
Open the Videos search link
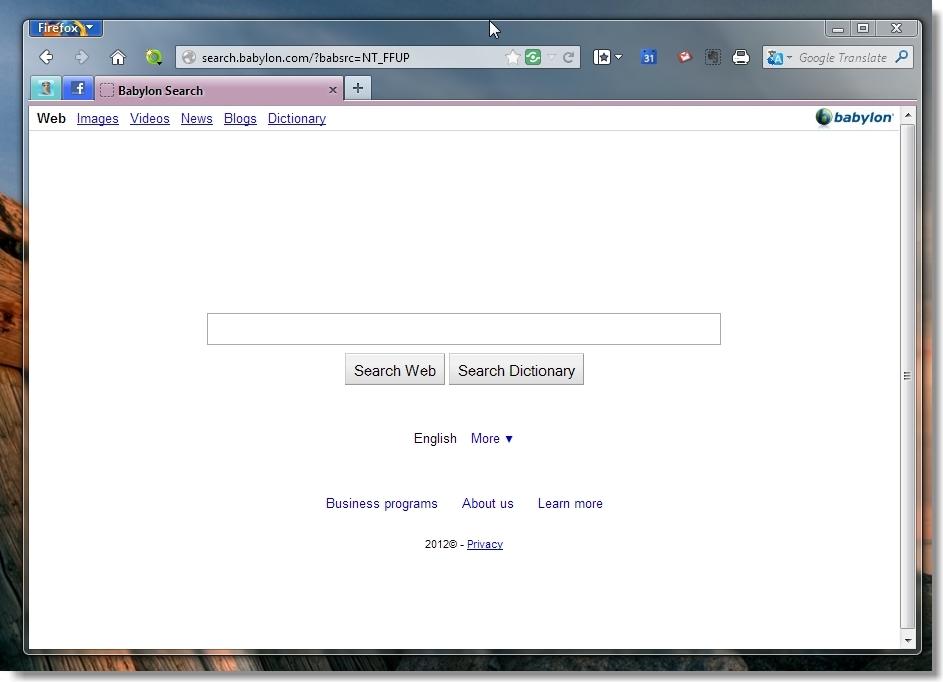[x=150, y=118]
